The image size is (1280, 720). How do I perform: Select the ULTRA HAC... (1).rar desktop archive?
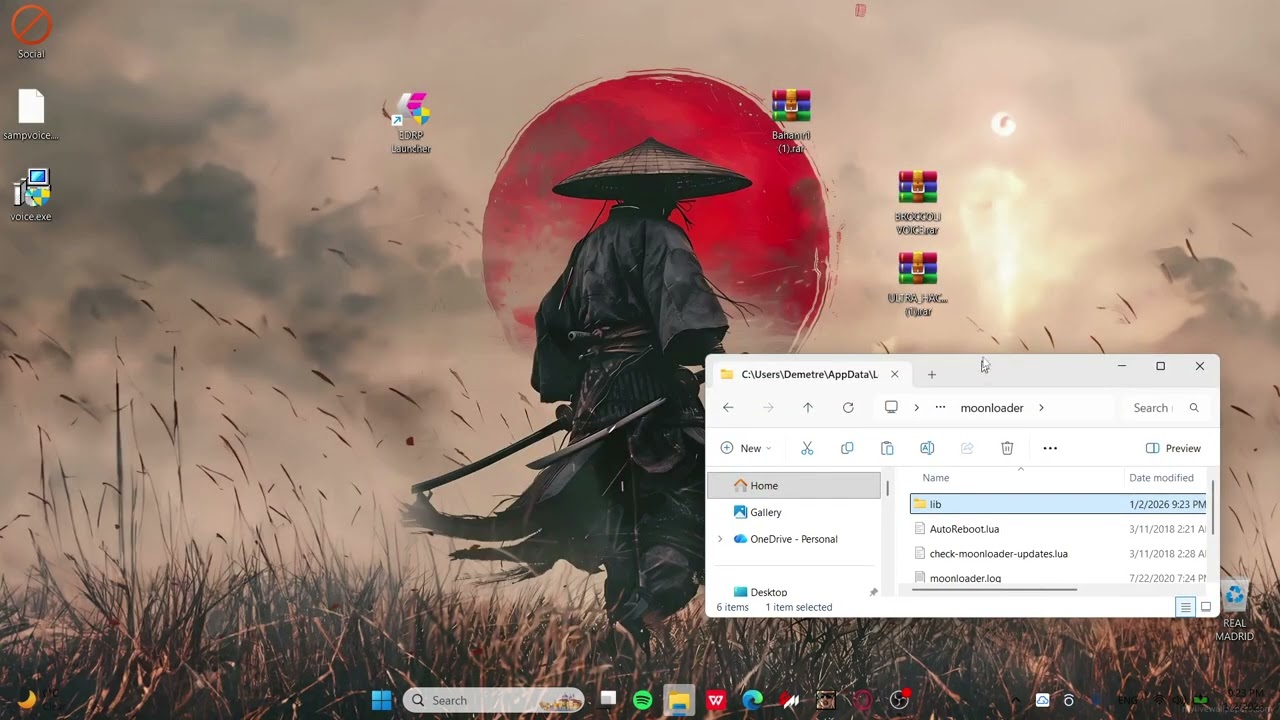(918, 285)
